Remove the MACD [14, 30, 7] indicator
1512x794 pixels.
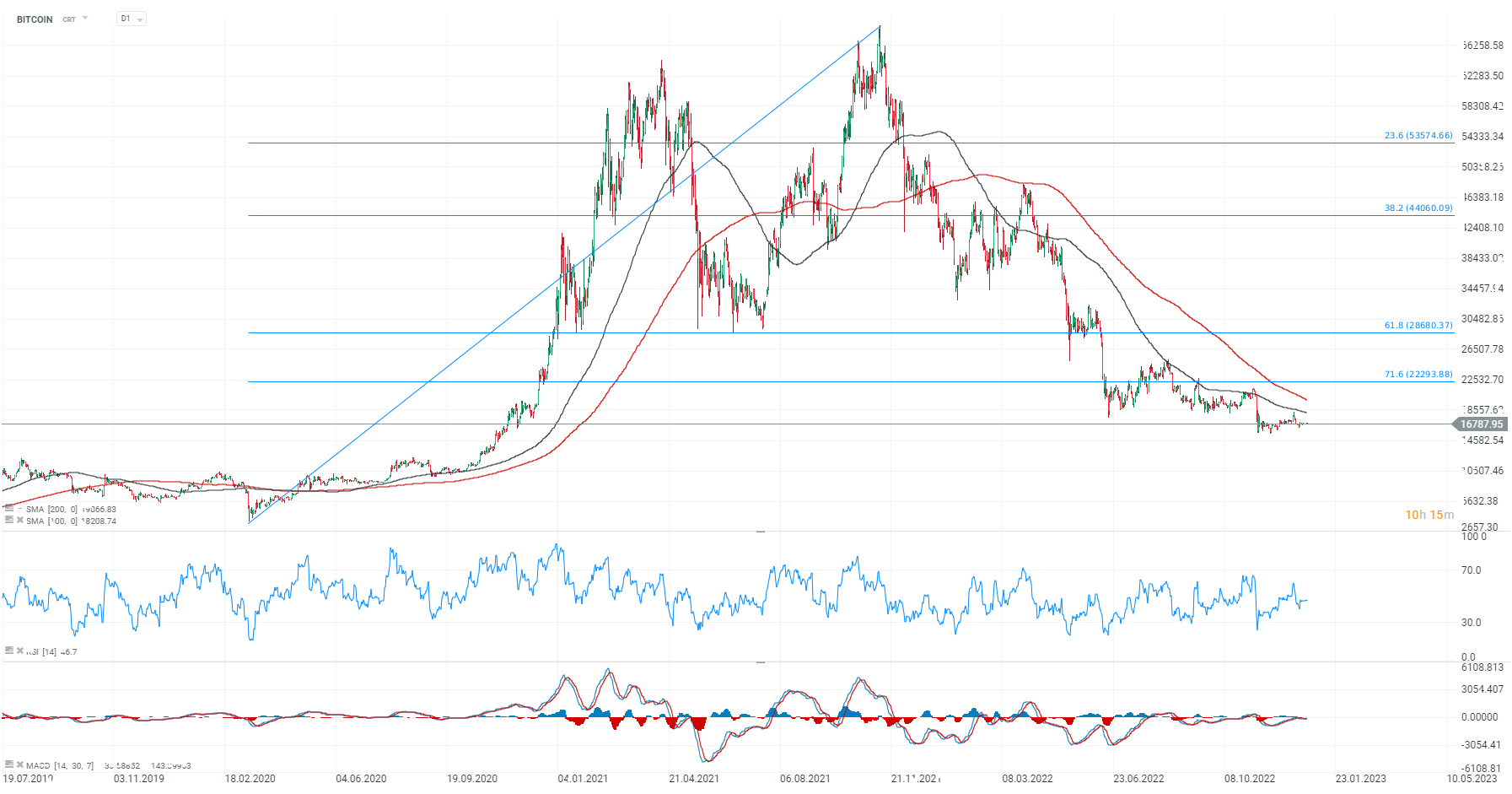pos(20,764)
